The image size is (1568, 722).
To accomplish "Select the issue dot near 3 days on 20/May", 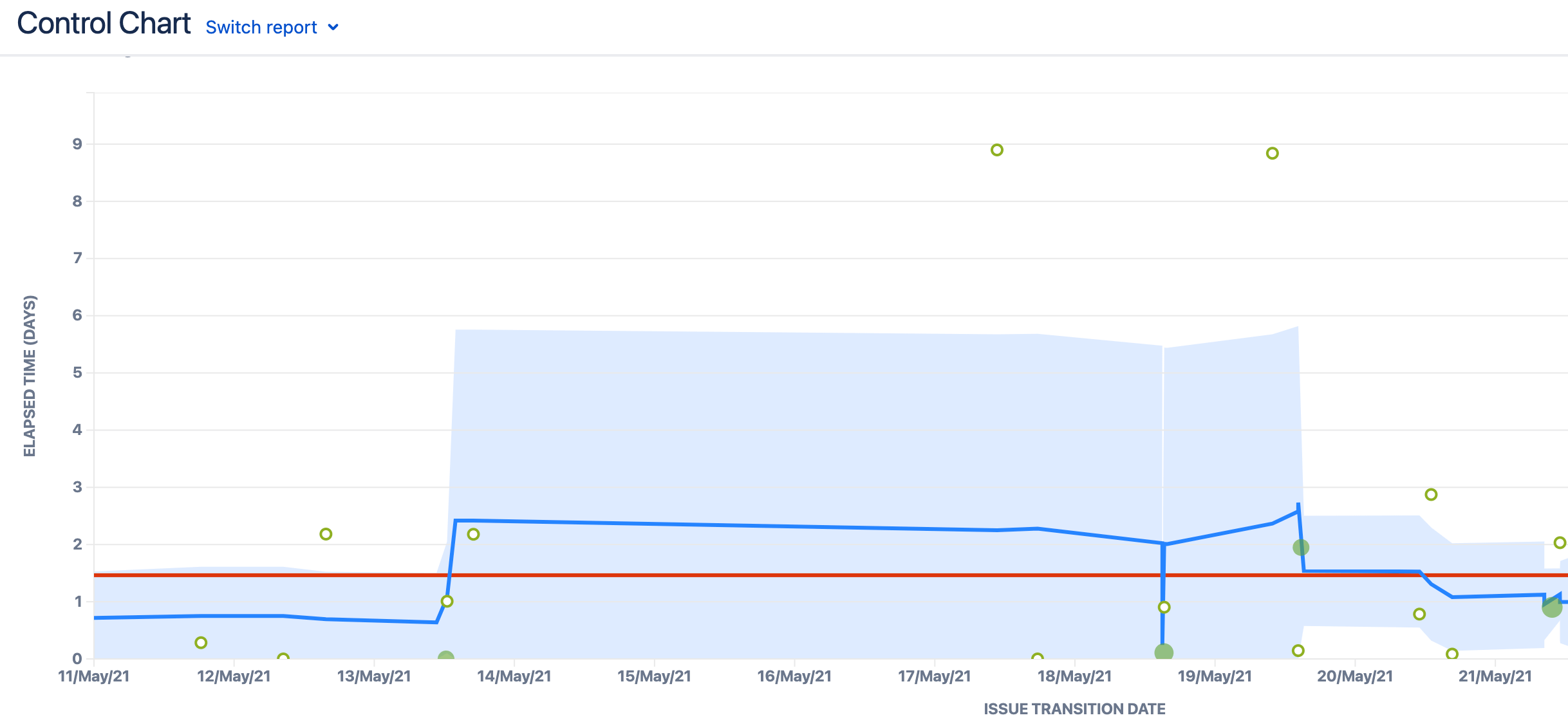I will coord(1431,494).
